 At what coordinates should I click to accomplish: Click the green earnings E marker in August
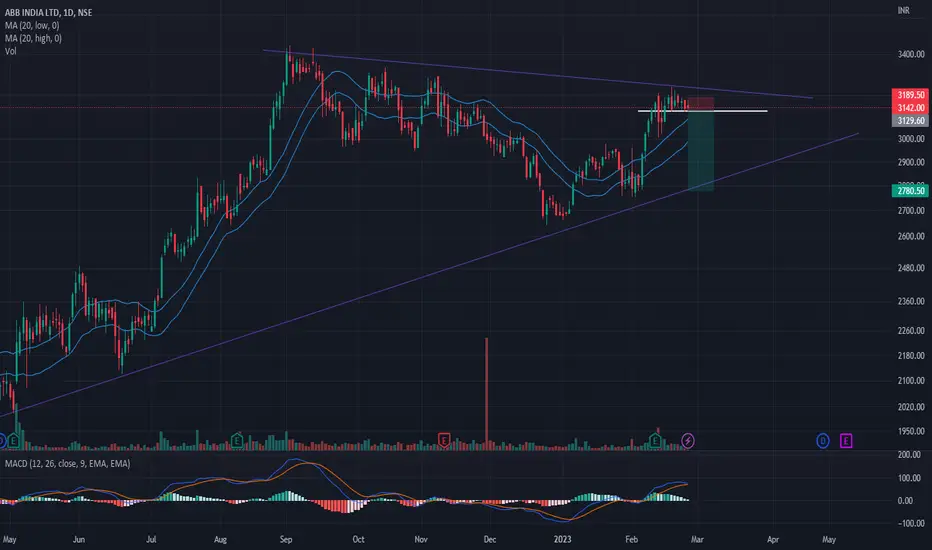(x=237, y=441)
